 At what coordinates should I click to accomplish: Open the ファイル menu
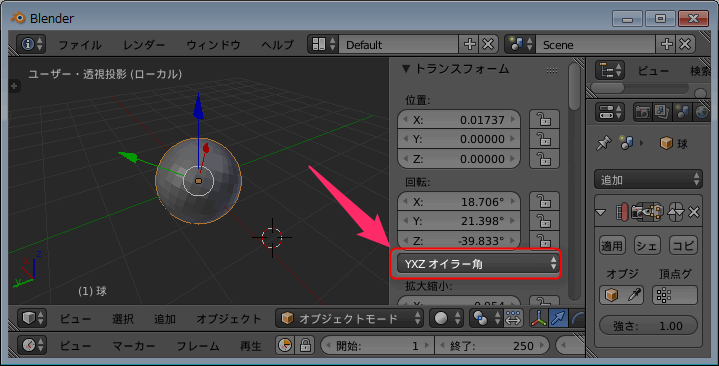tap(80, 44)
